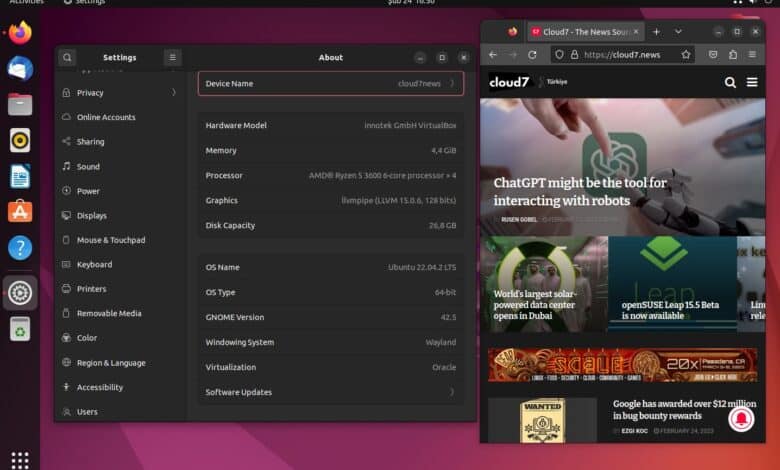780x470 pixels.
Task: Click the Settings gear in dock
Action: [x=20, y=293]
